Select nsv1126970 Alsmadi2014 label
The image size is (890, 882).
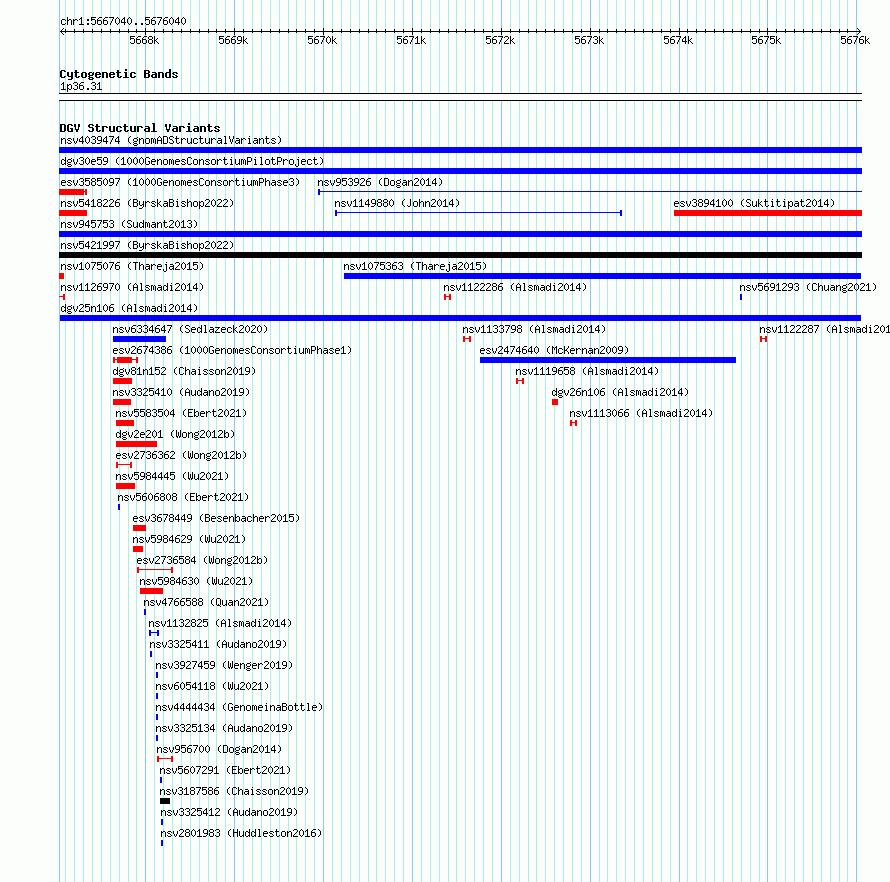pos(132,287)
